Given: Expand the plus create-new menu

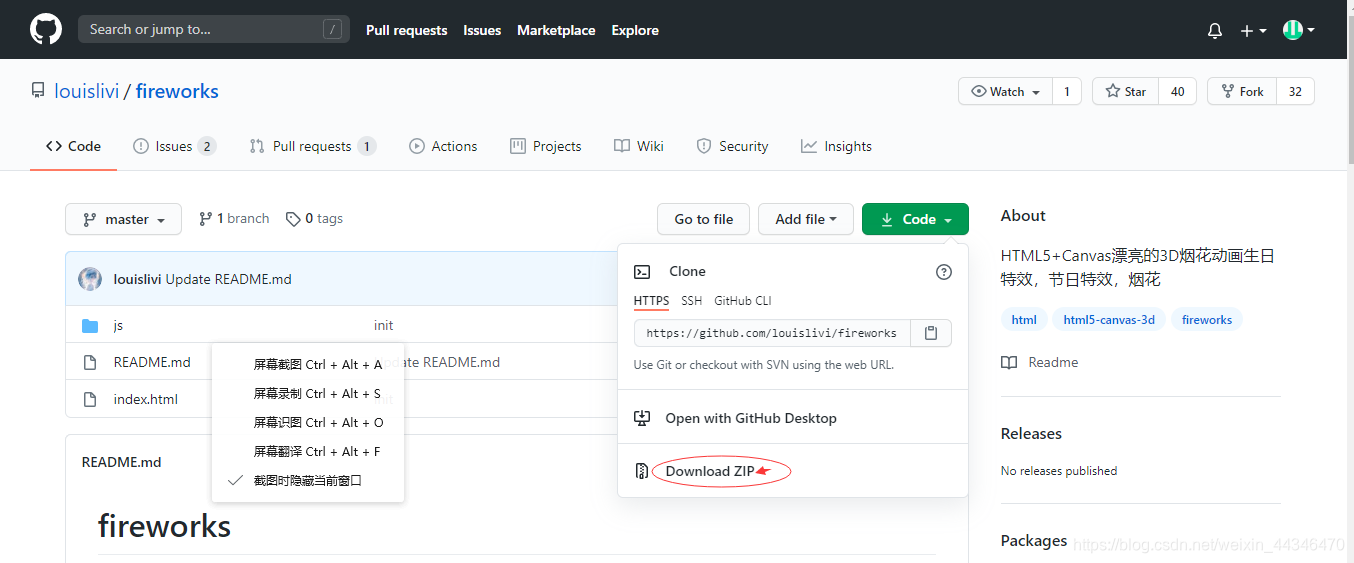Looking at the screenshot, I should coord(1253,31).
